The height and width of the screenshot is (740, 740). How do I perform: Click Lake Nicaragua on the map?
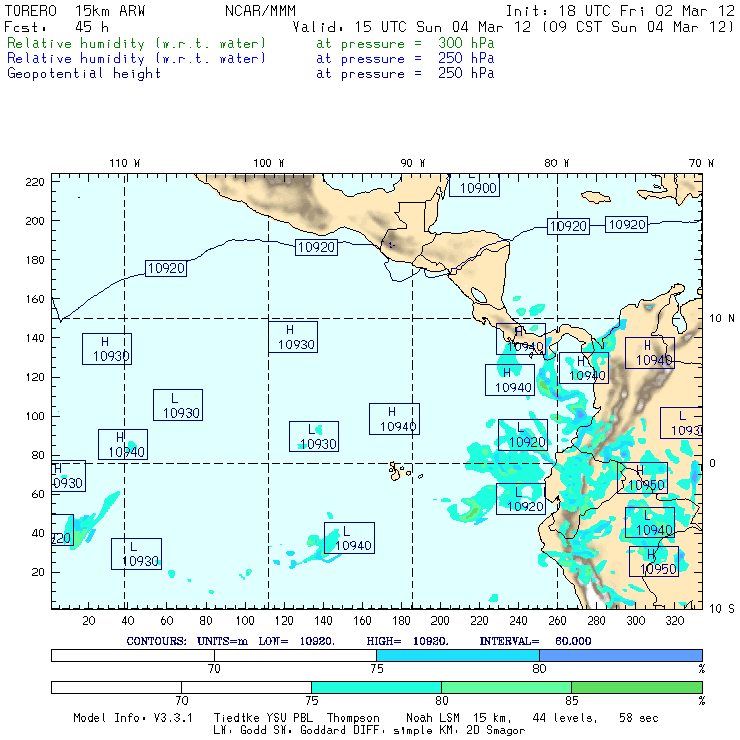coord(478,295)
